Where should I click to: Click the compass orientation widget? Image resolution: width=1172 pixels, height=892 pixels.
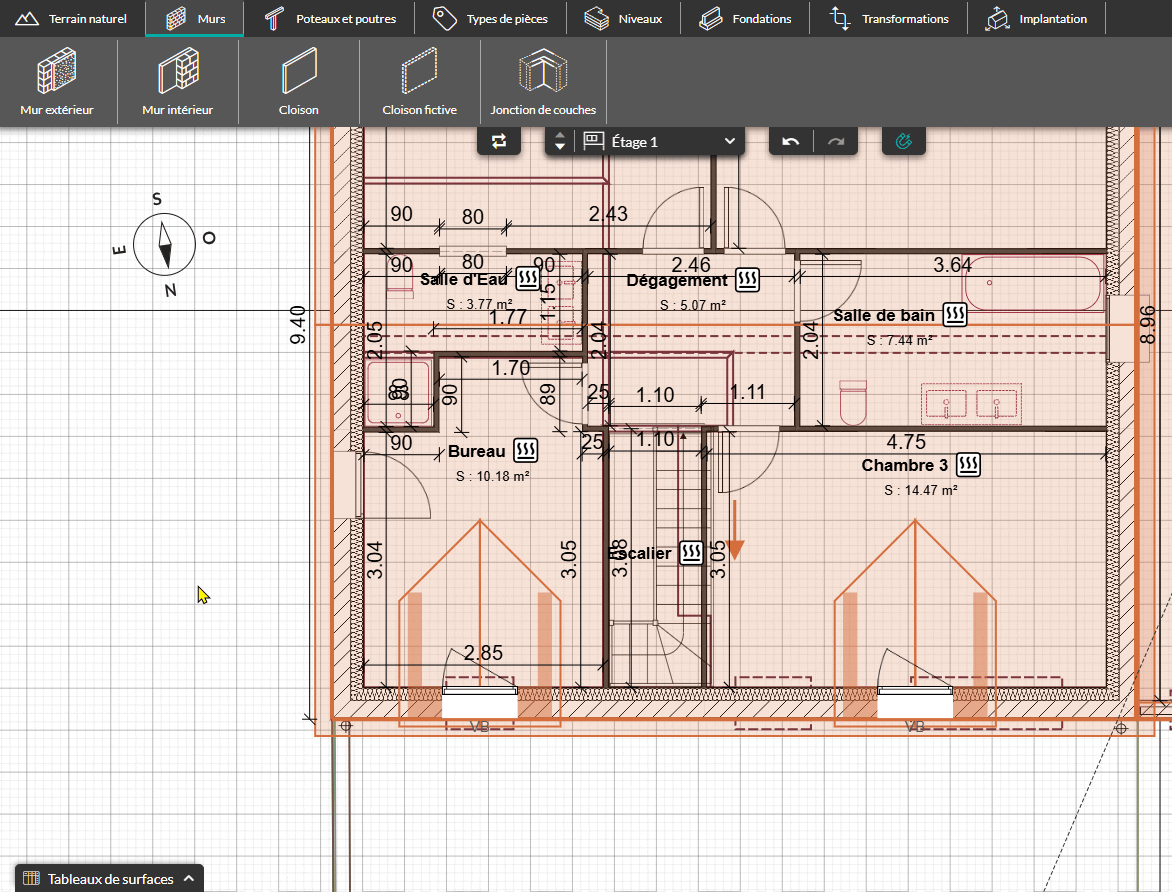(164, 244)
